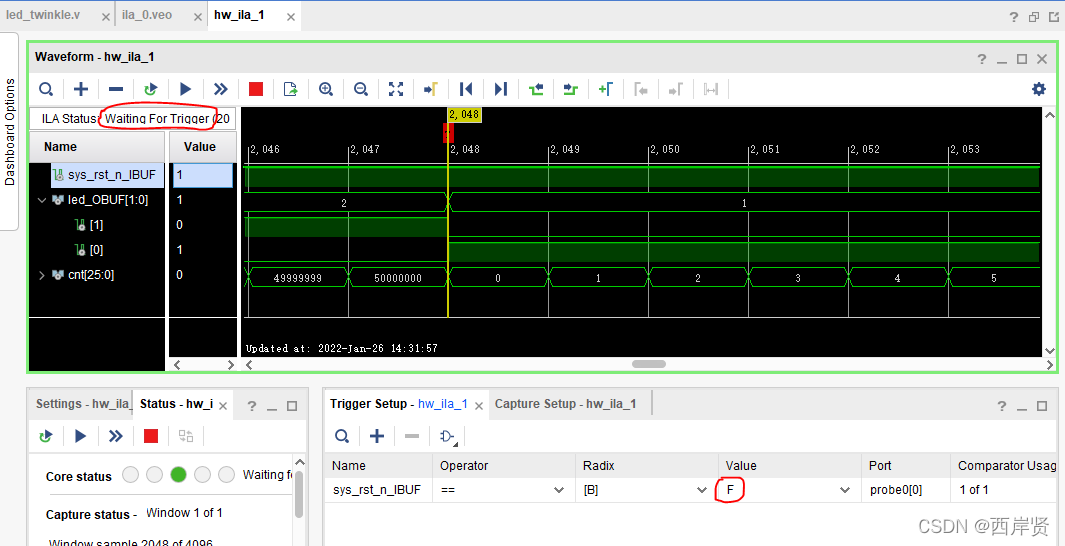1065x546 pixels.
Task: Jump to the end of the waveform
Action: point(501,89)
